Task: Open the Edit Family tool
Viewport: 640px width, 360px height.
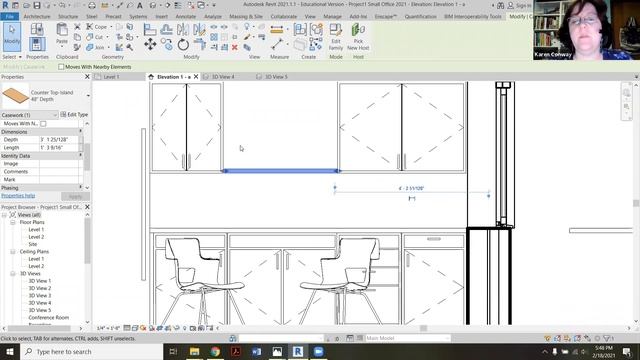Action: tap(336, 36)
